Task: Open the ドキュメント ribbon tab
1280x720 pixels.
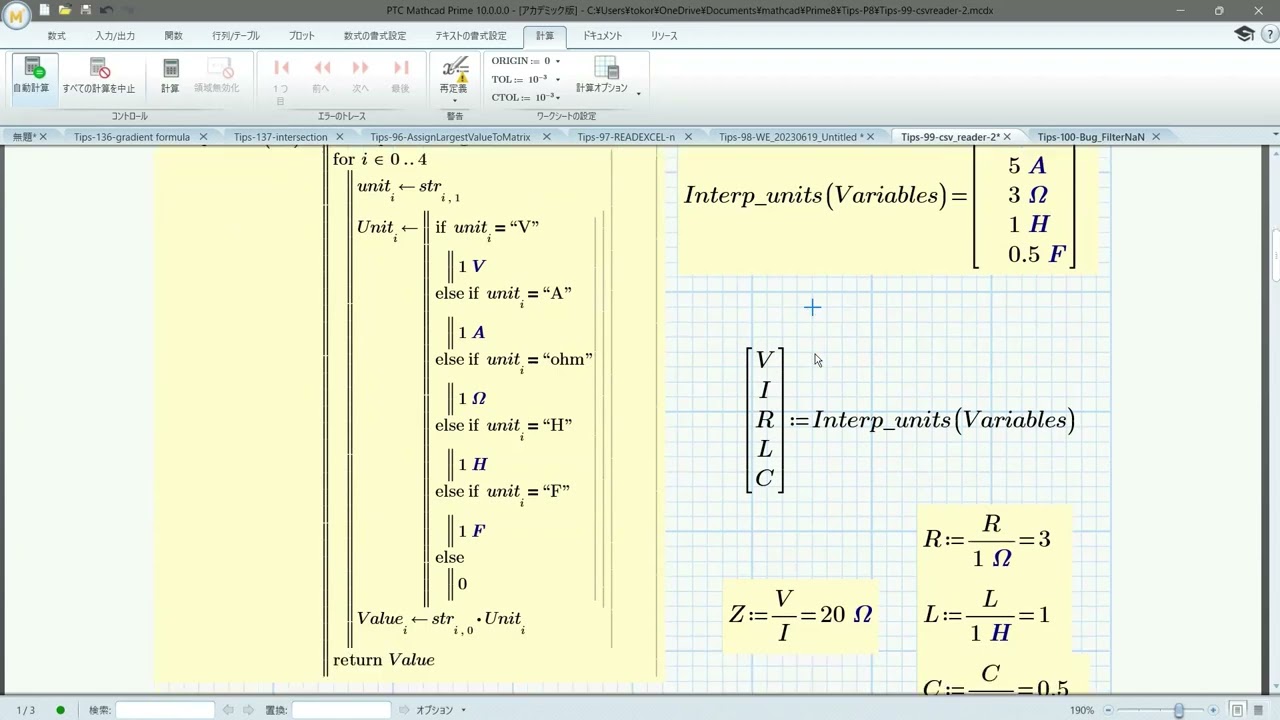Action: (x=603, y=36)
